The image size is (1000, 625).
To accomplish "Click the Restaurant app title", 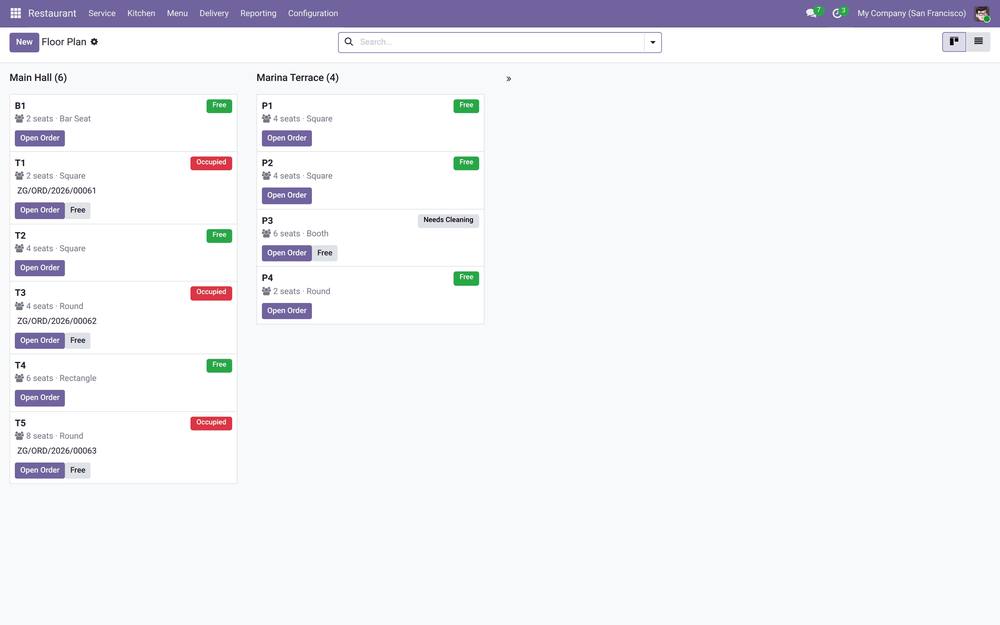I will point(52,13).
